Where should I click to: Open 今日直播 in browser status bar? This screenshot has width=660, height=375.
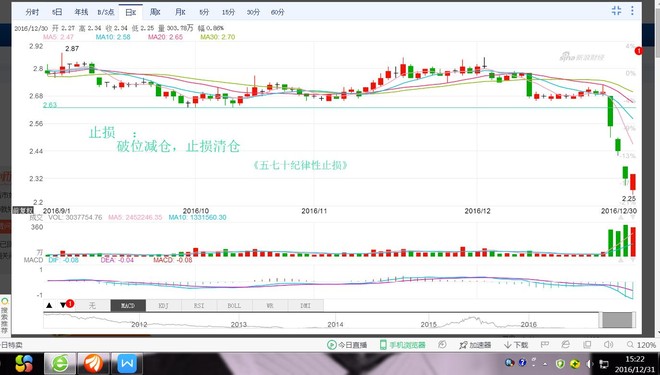pyautogui.click(x=347, y=345)
